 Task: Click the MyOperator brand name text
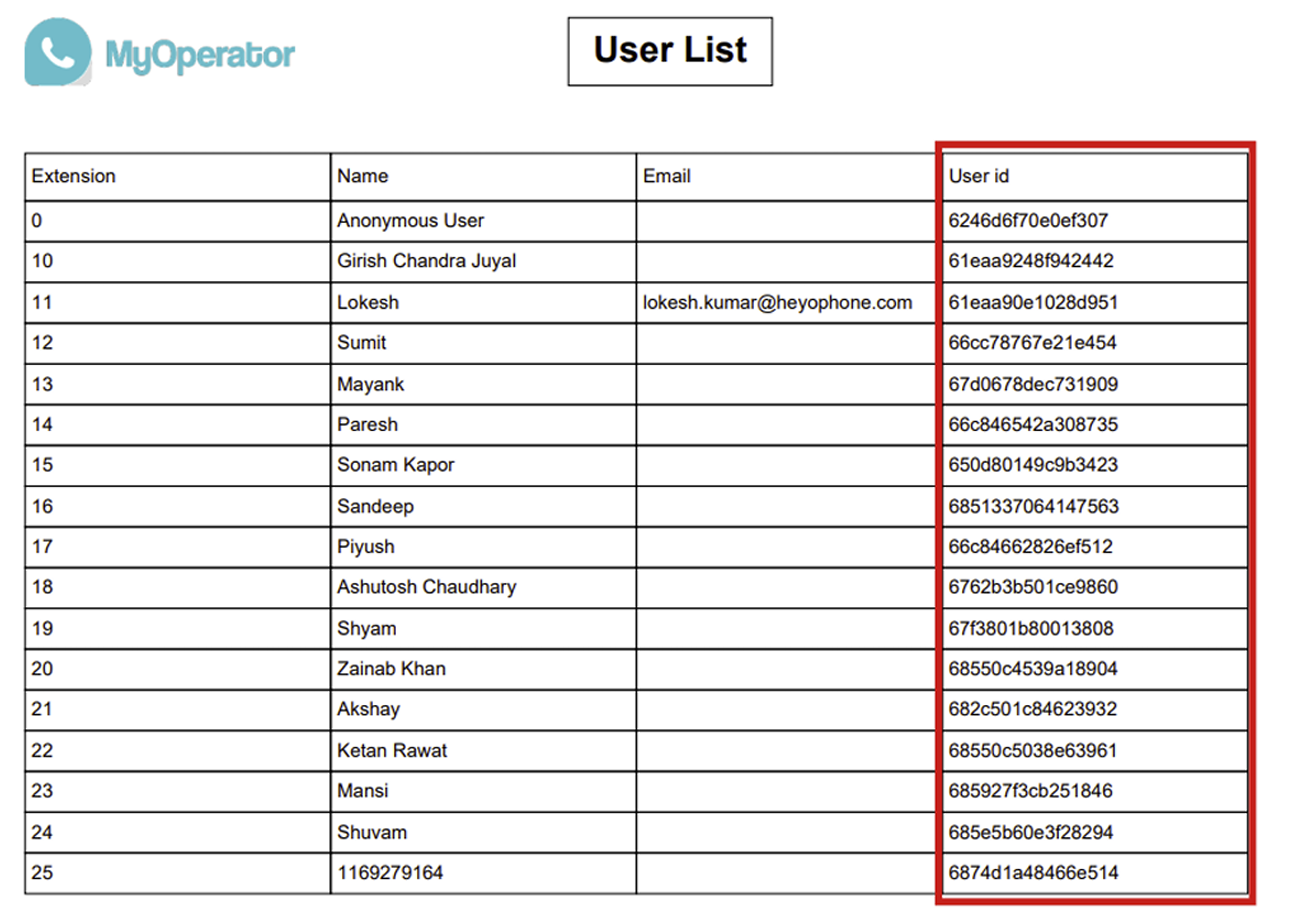click(x=198, y=53)
